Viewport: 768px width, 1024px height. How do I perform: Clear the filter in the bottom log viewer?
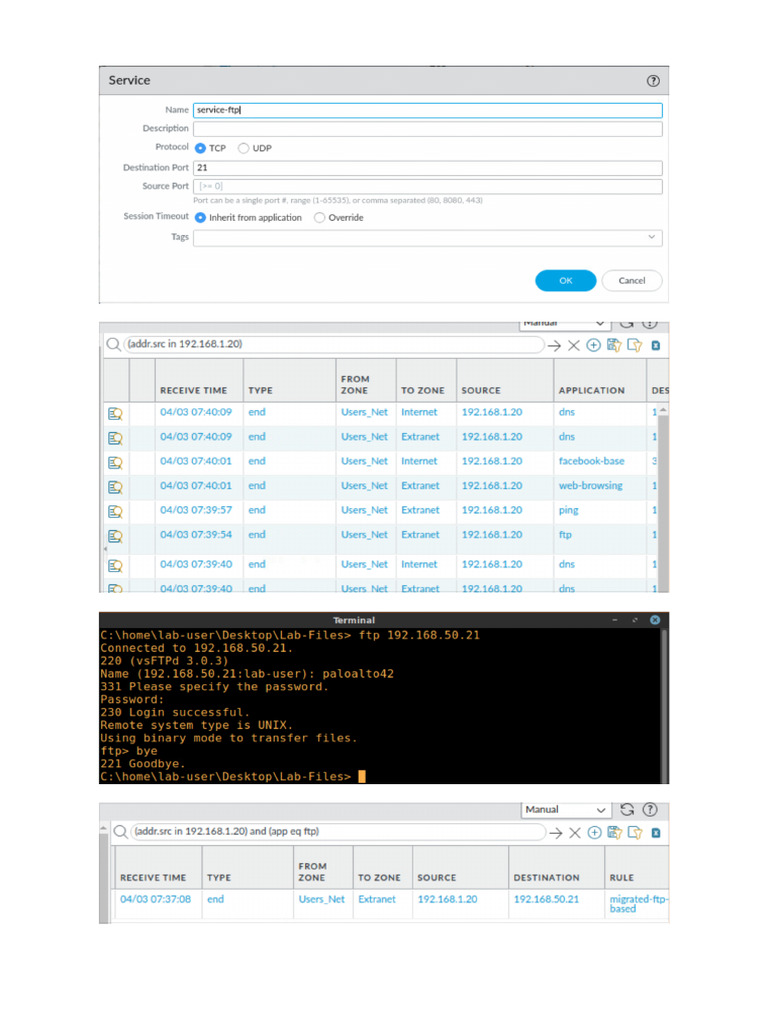tap(573, 831)
